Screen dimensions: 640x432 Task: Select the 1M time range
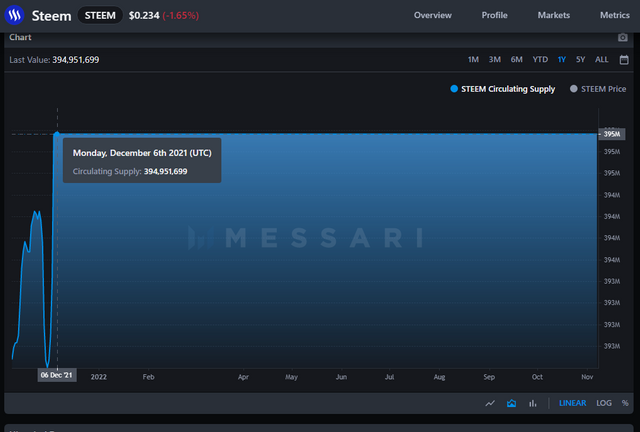473,60
